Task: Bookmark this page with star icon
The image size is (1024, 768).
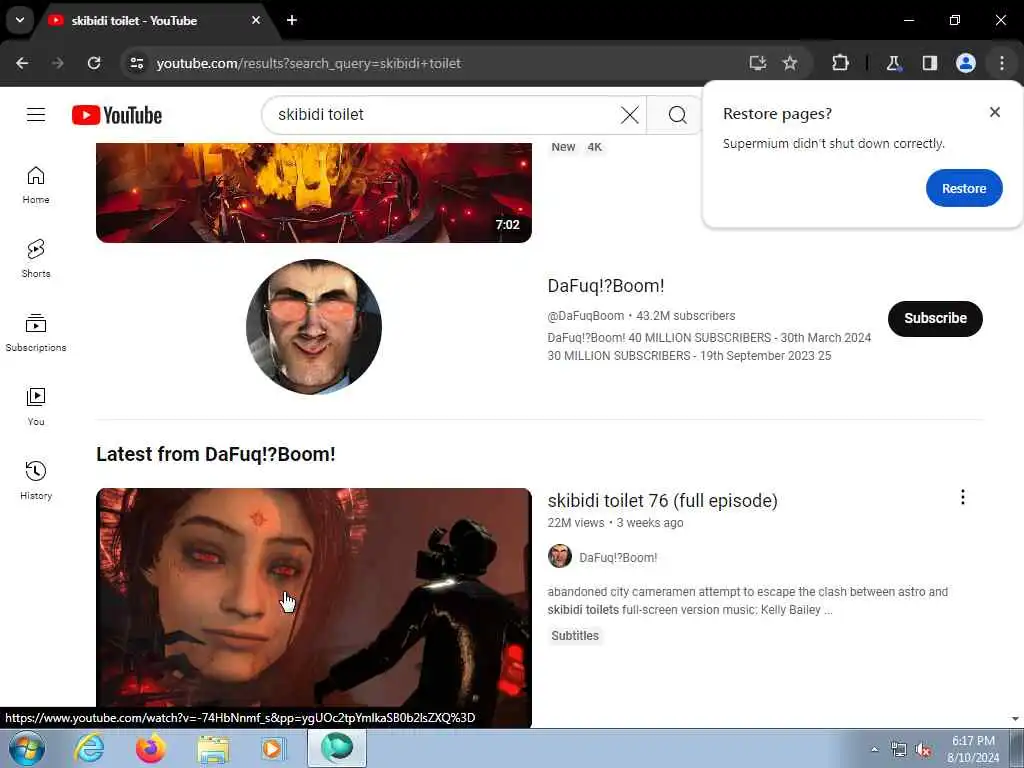Action: [x=790, y=63]
